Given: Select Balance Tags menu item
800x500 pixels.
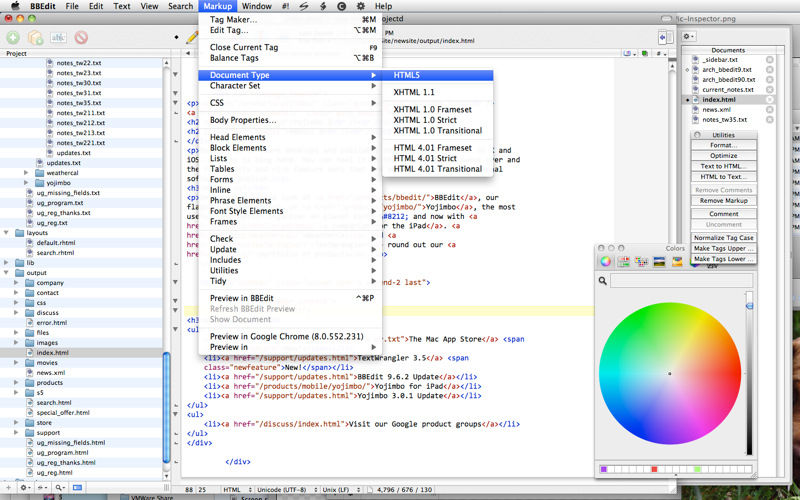Looking at the screenshot, I should click(x=290, y=58).
